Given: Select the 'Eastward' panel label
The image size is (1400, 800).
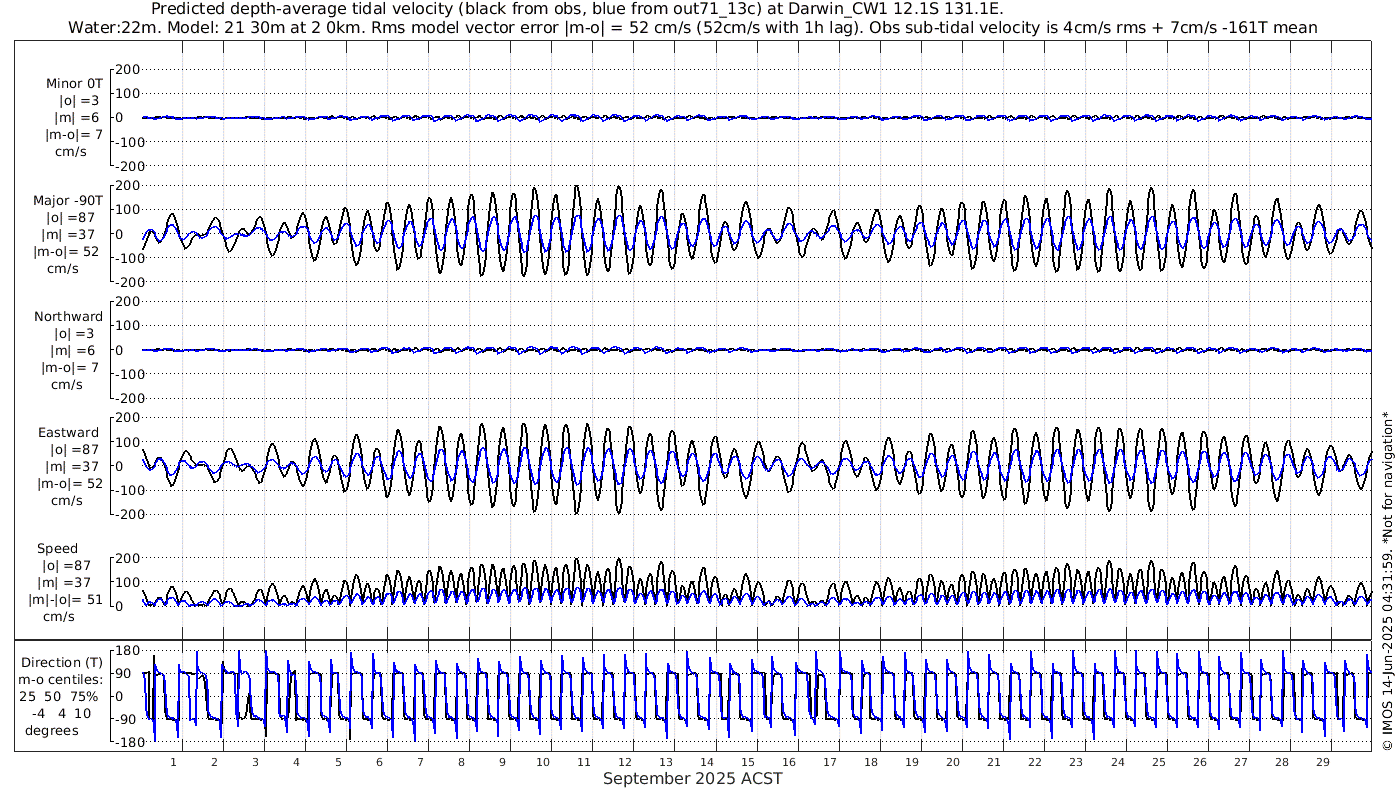Looking at the screenshot, I should (69, 434).
